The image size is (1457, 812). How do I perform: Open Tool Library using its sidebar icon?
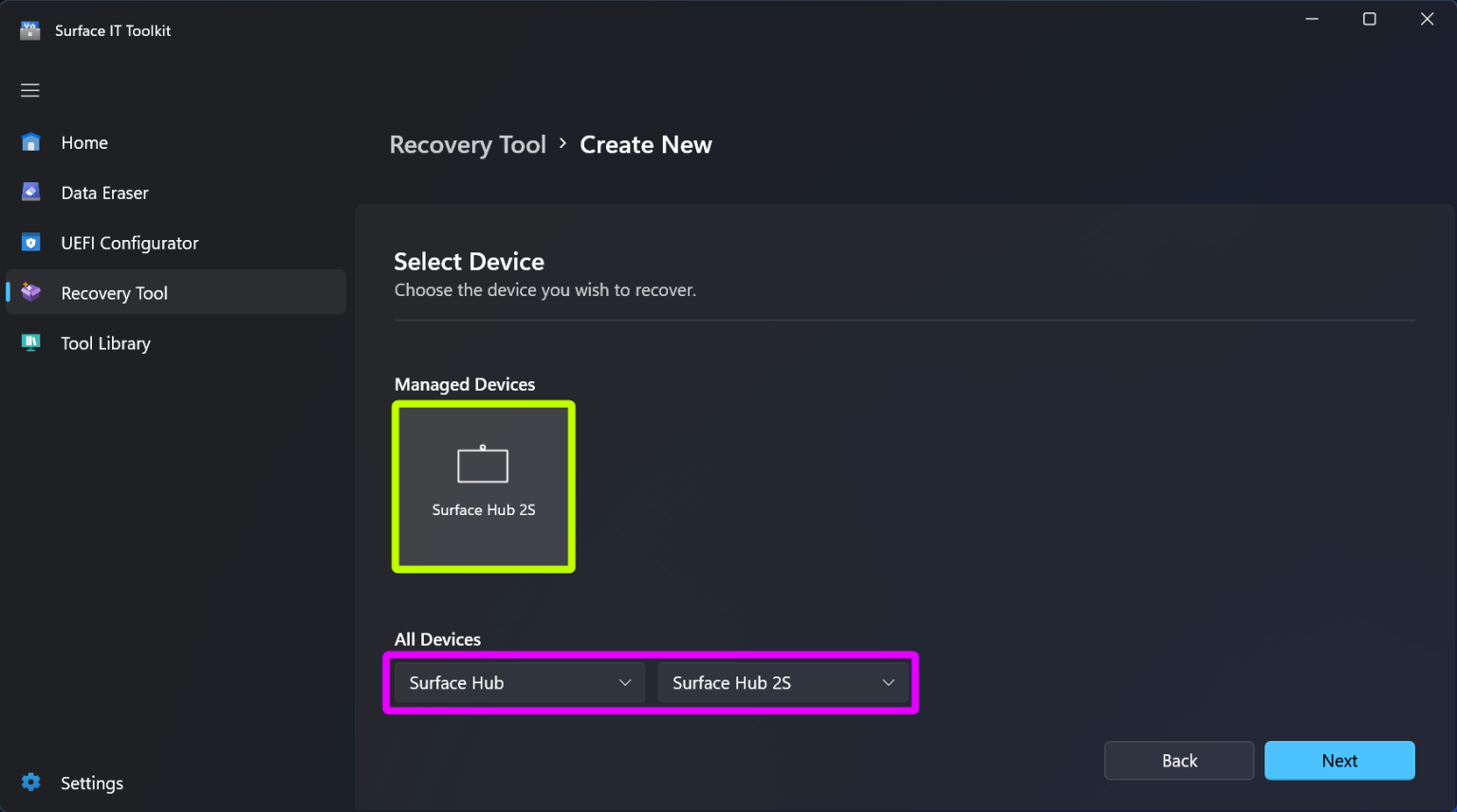point(30,342)
